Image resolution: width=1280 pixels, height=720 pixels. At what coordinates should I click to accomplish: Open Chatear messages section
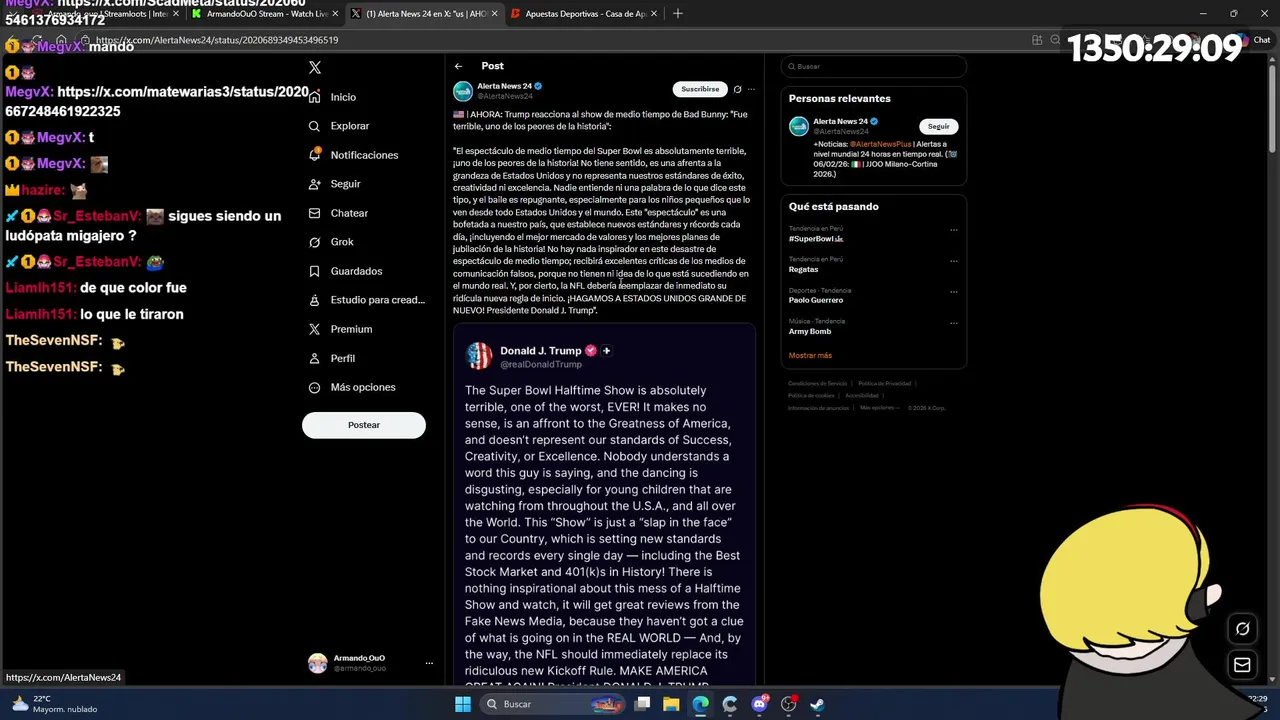tap(338, 213)
